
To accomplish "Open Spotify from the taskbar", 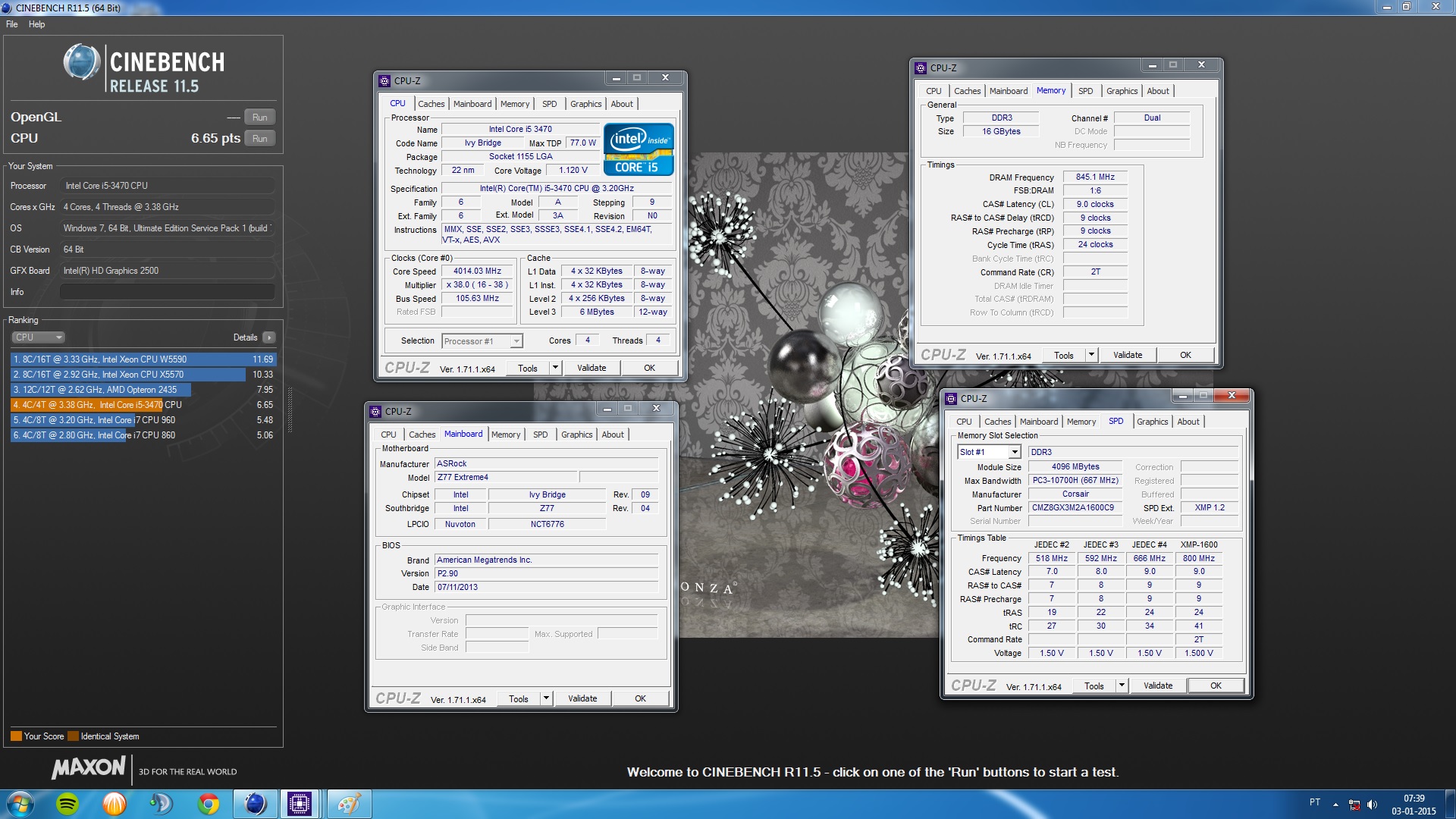I will click(67, 804).
